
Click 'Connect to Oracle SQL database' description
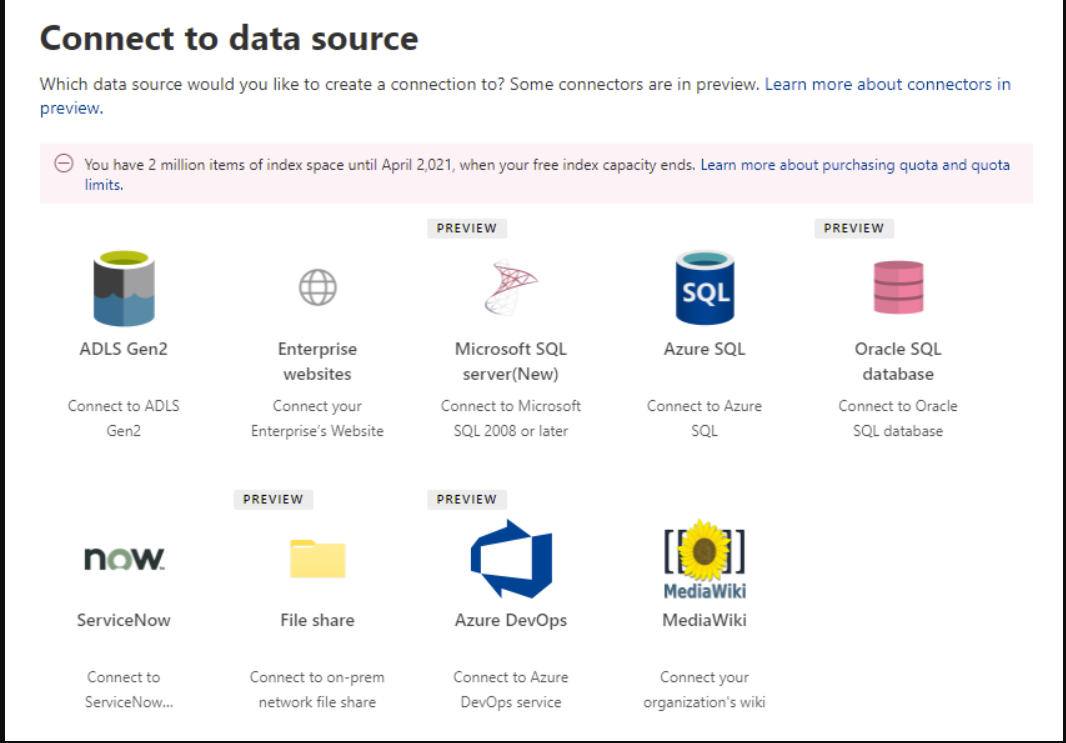898,418
